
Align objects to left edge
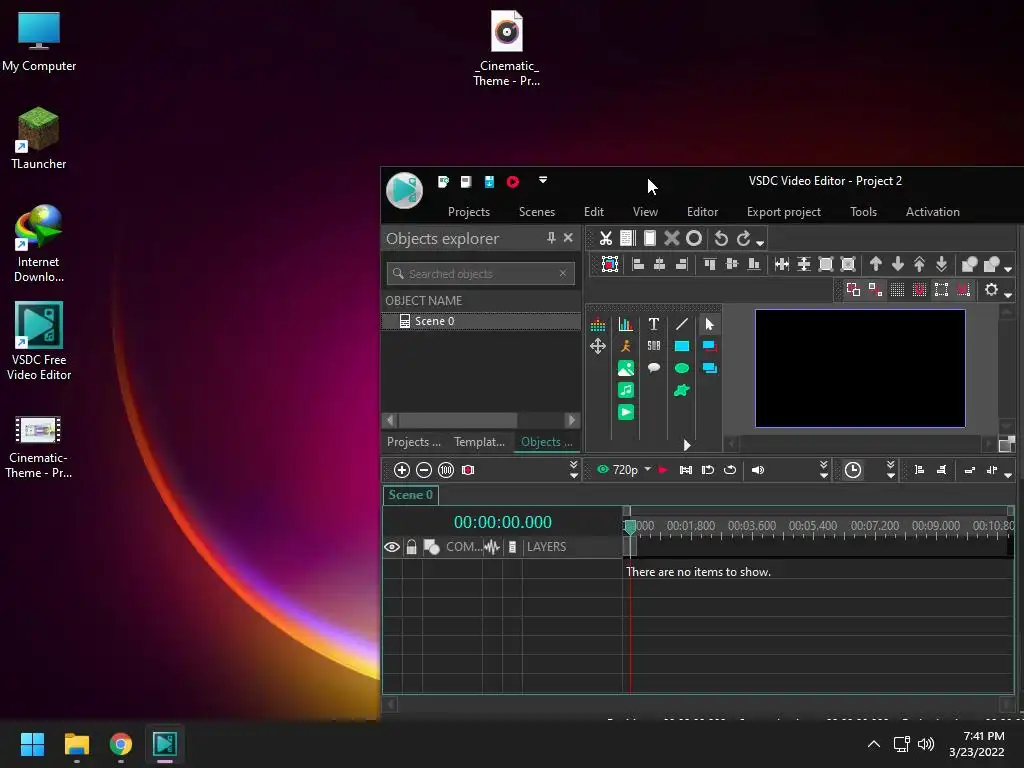(x=638, y=264)
